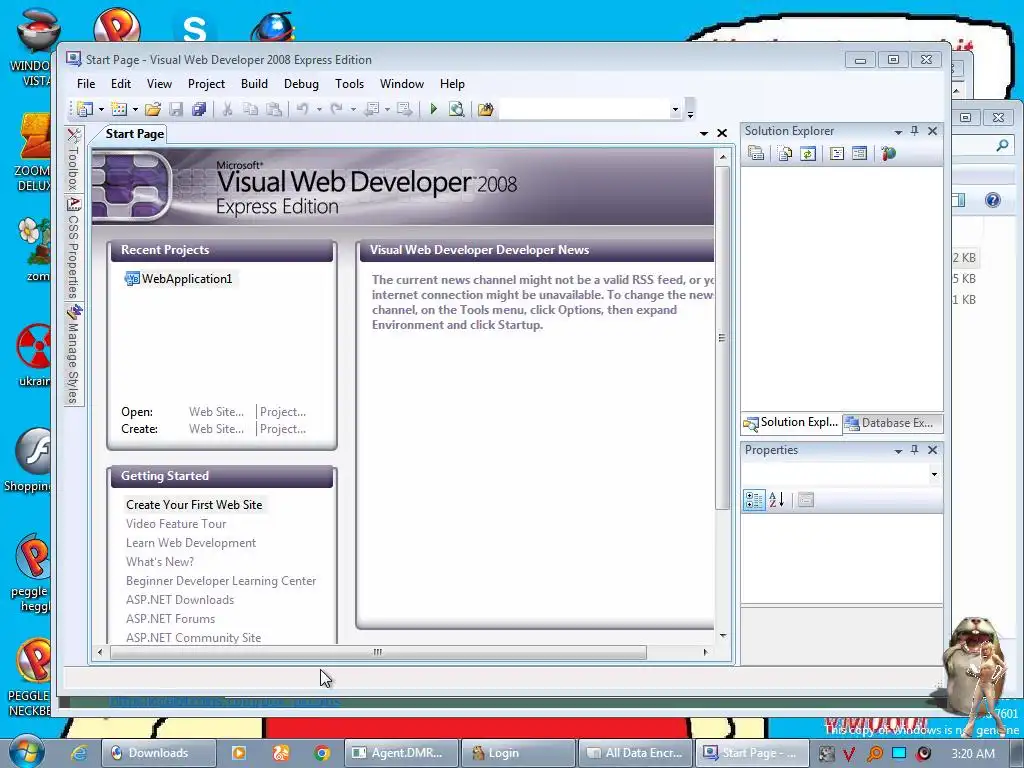
Task: Click the Start Page vertical scrollbar
Action: 722,337
